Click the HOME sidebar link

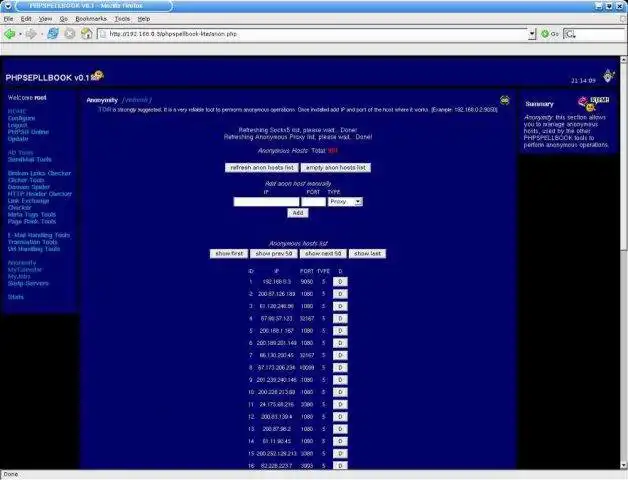click(x=17, y=111)
